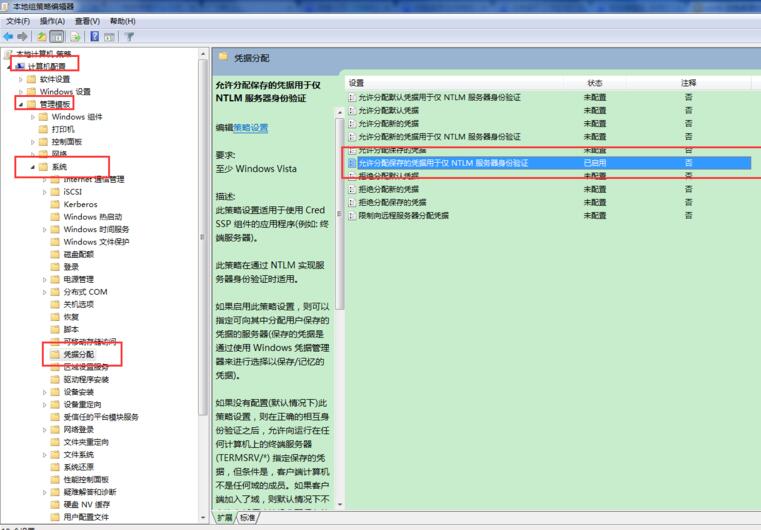Select the 凭据分配 folder in tree

coord(78,354)
